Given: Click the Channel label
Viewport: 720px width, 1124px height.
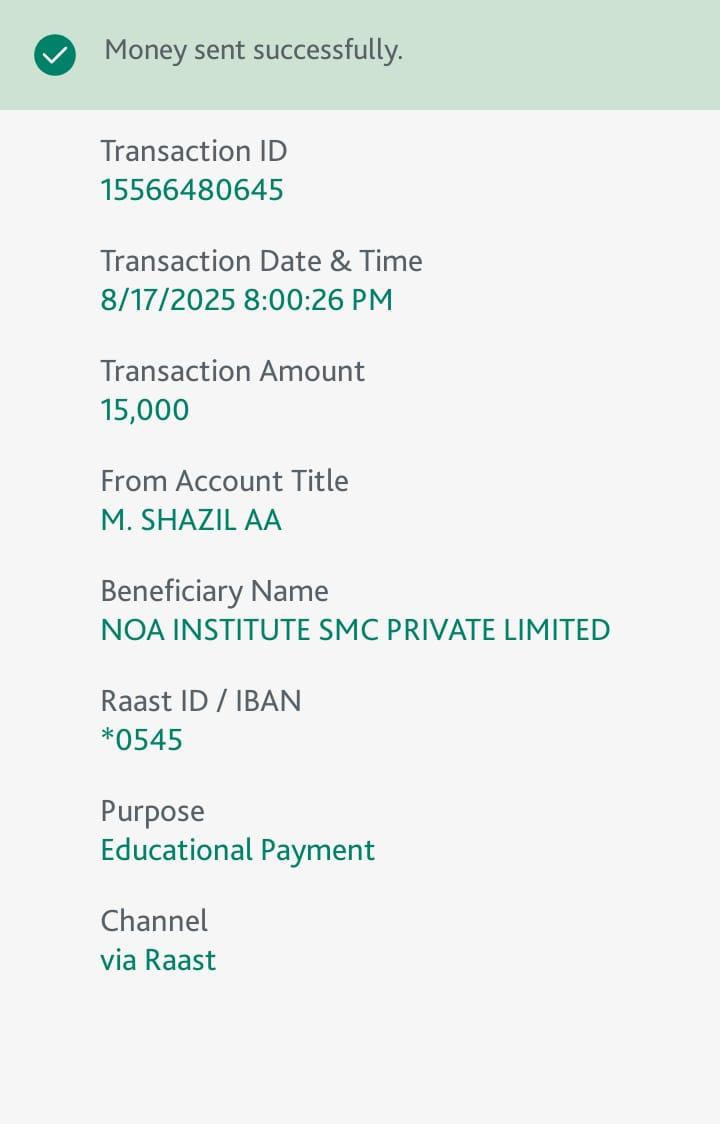Looking at the screenshot, I should point(154,921).
